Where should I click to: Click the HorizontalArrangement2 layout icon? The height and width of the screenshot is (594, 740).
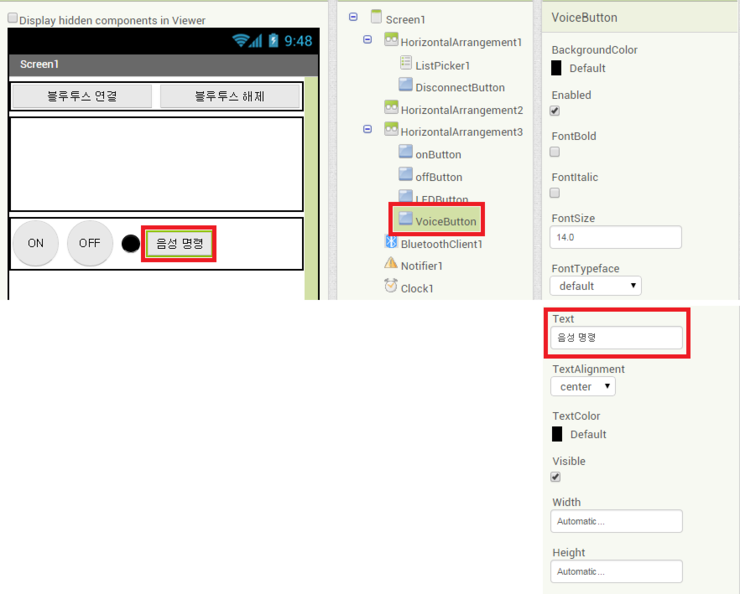391,107
